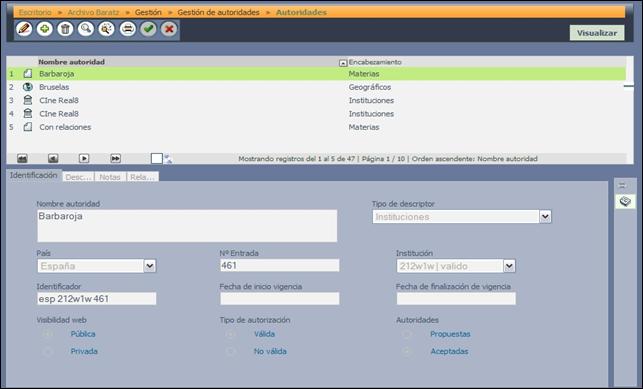The height and width of the screenshot is (389, 643).
Task: Click the tag icon in right sidebar
Action: pyautogui.click(x=625, y=201)
